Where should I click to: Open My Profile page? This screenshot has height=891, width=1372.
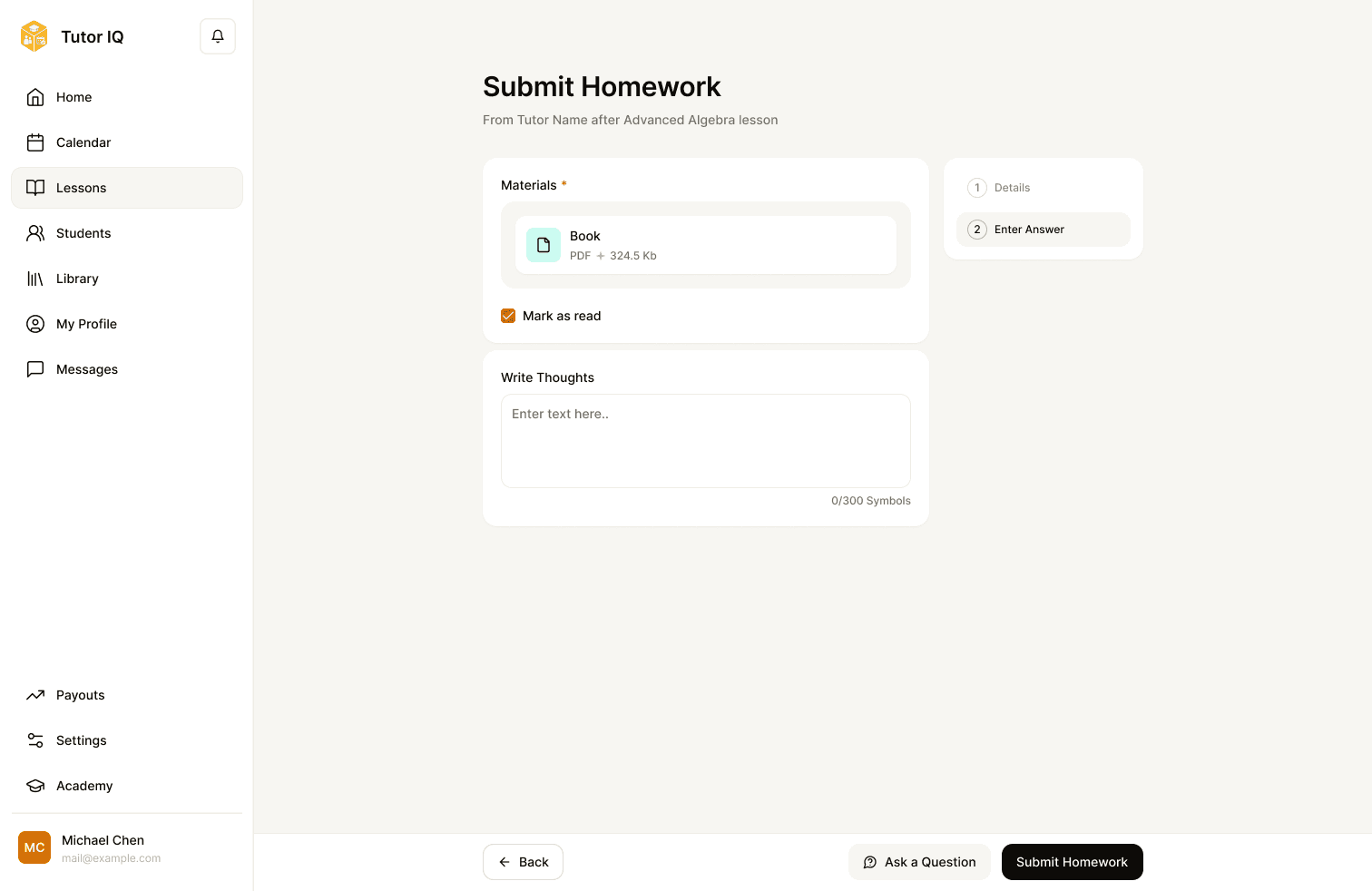point(127,324)
